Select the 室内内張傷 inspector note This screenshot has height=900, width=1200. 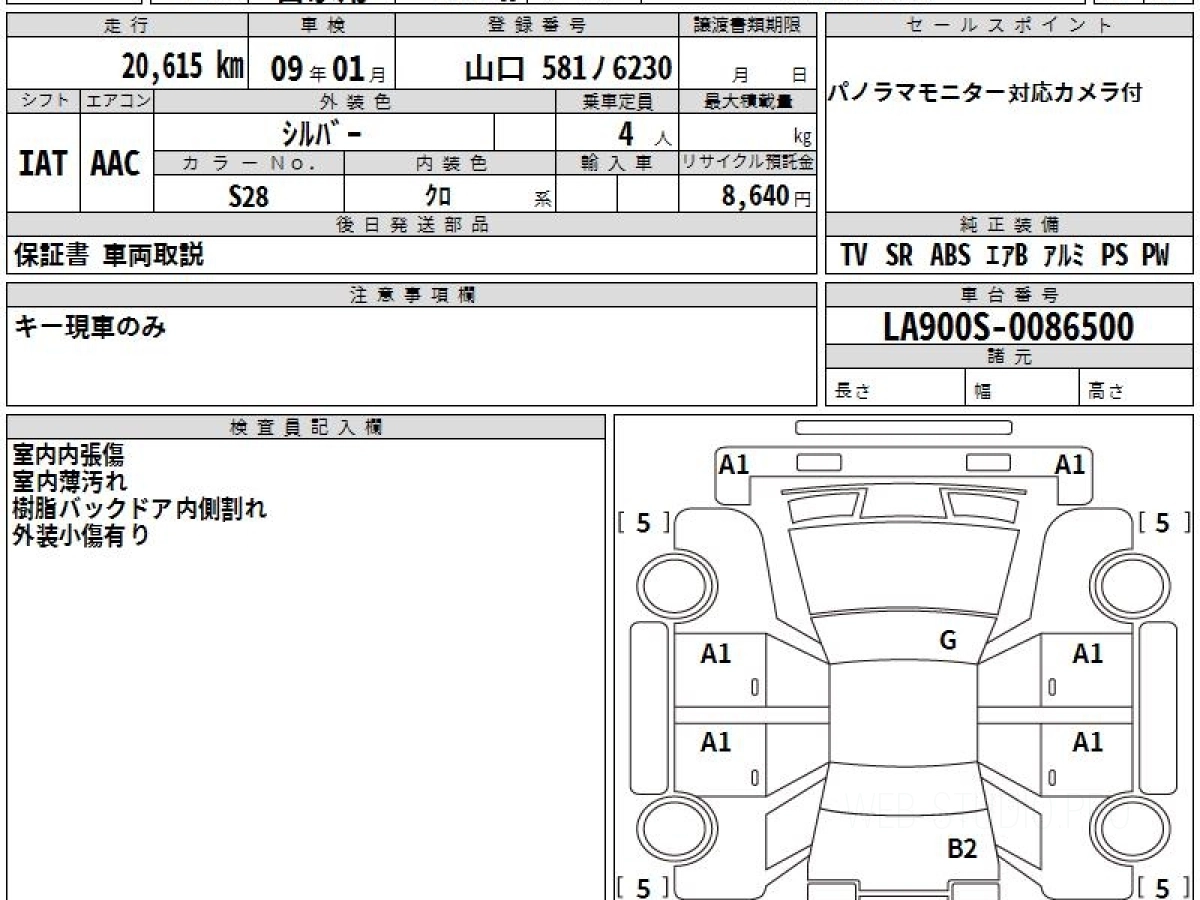point(69,455)
